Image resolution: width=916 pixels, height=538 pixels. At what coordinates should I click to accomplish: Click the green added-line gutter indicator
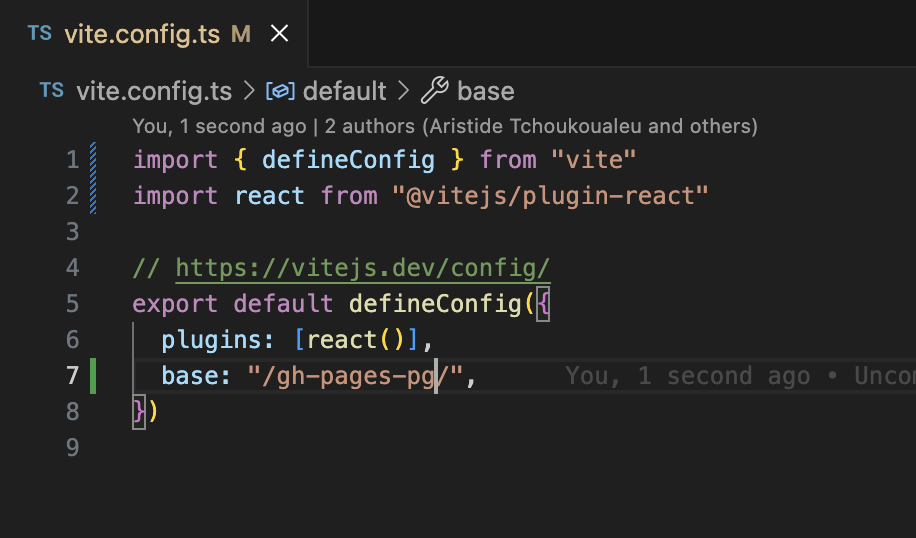93,376
